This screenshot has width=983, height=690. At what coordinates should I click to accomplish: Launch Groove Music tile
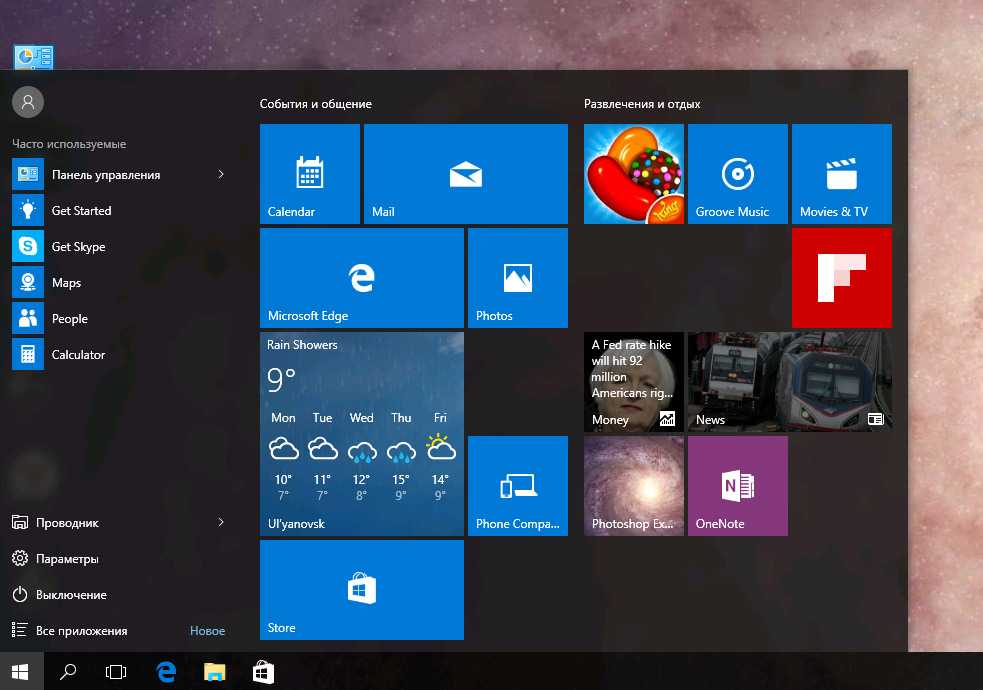tap(737, 174)
